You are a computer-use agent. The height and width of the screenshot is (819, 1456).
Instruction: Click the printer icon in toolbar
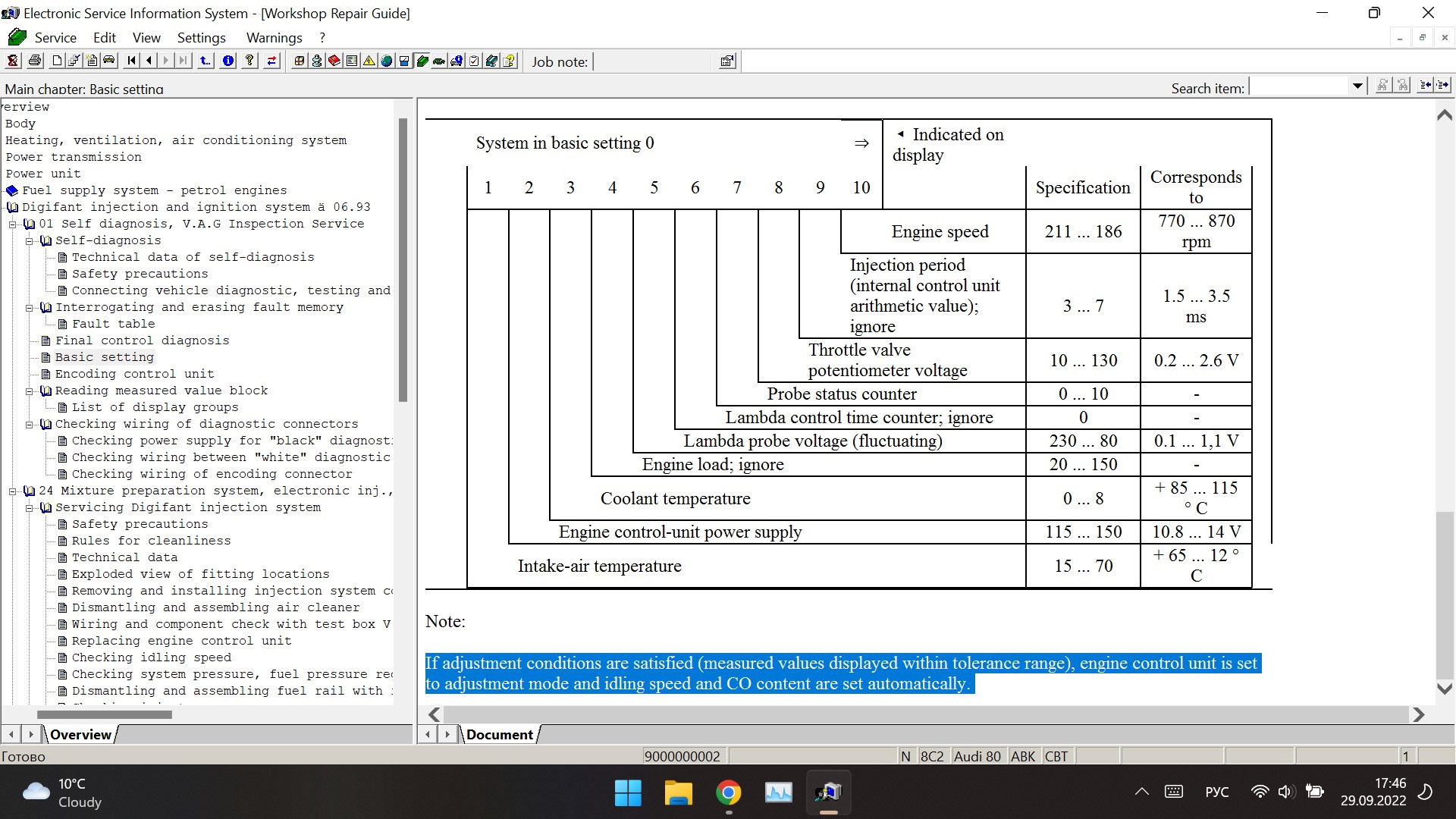coord(35,61)
